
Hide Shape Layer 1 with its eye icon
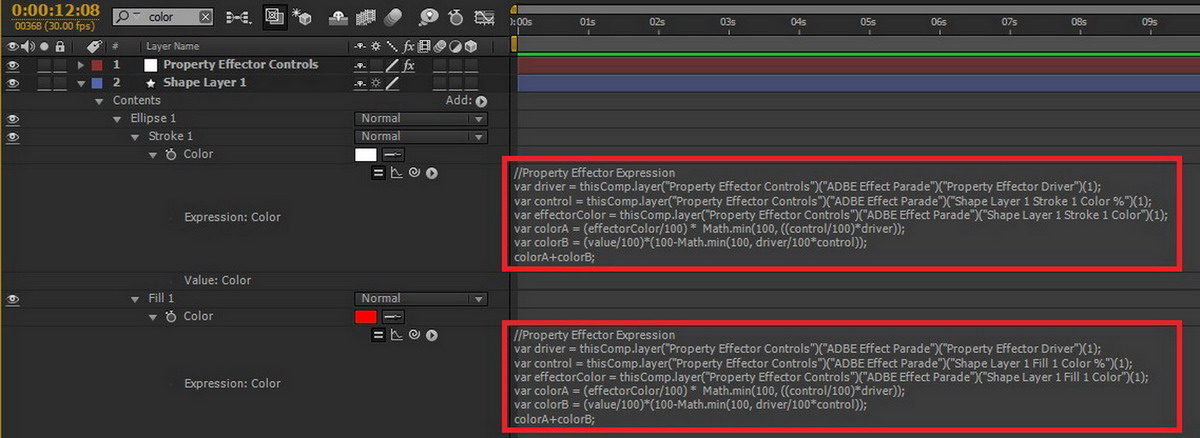[13, 83]
